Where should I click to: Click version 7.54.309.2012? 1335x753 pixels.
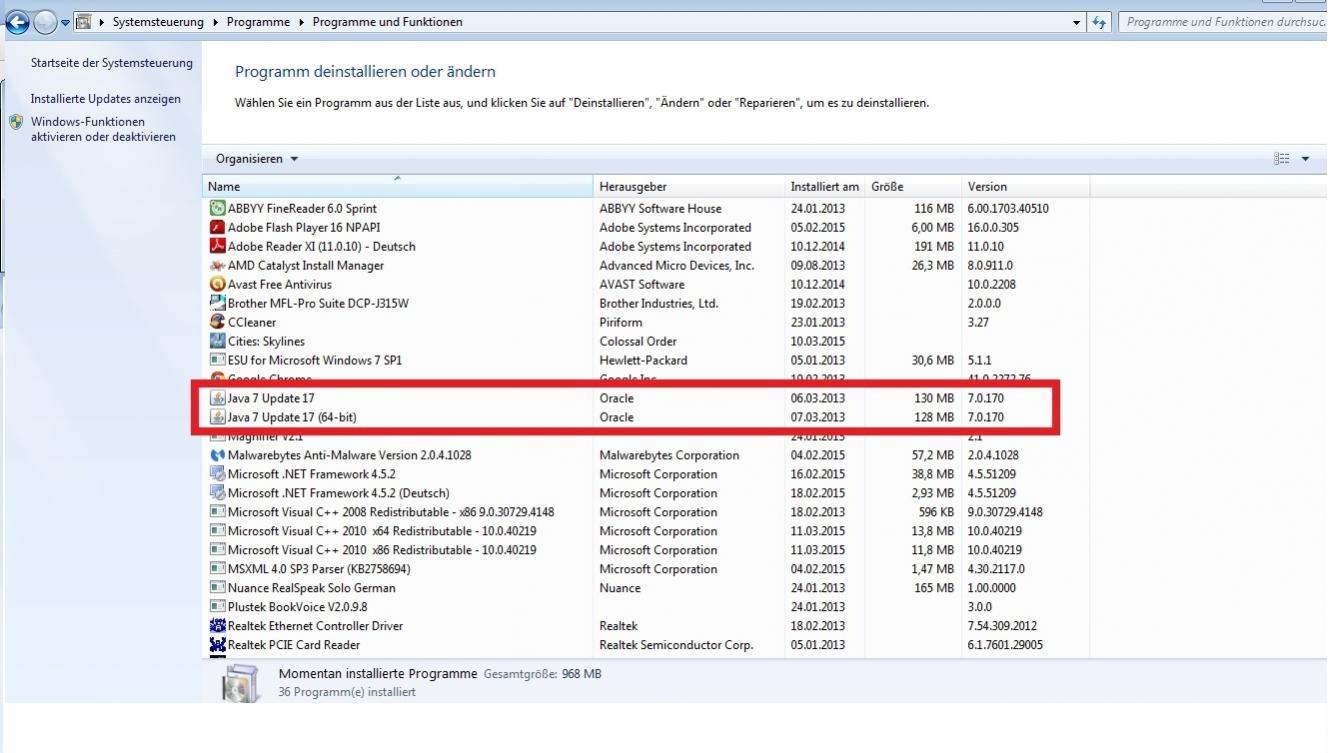pos(1002,626)
